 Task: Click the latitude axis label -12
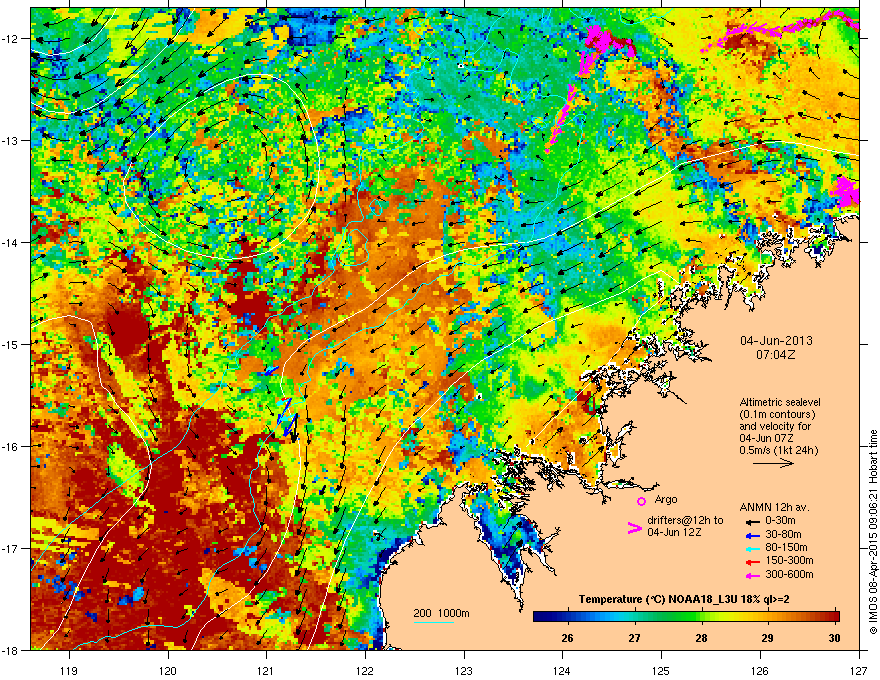click(x=10, y=39)
